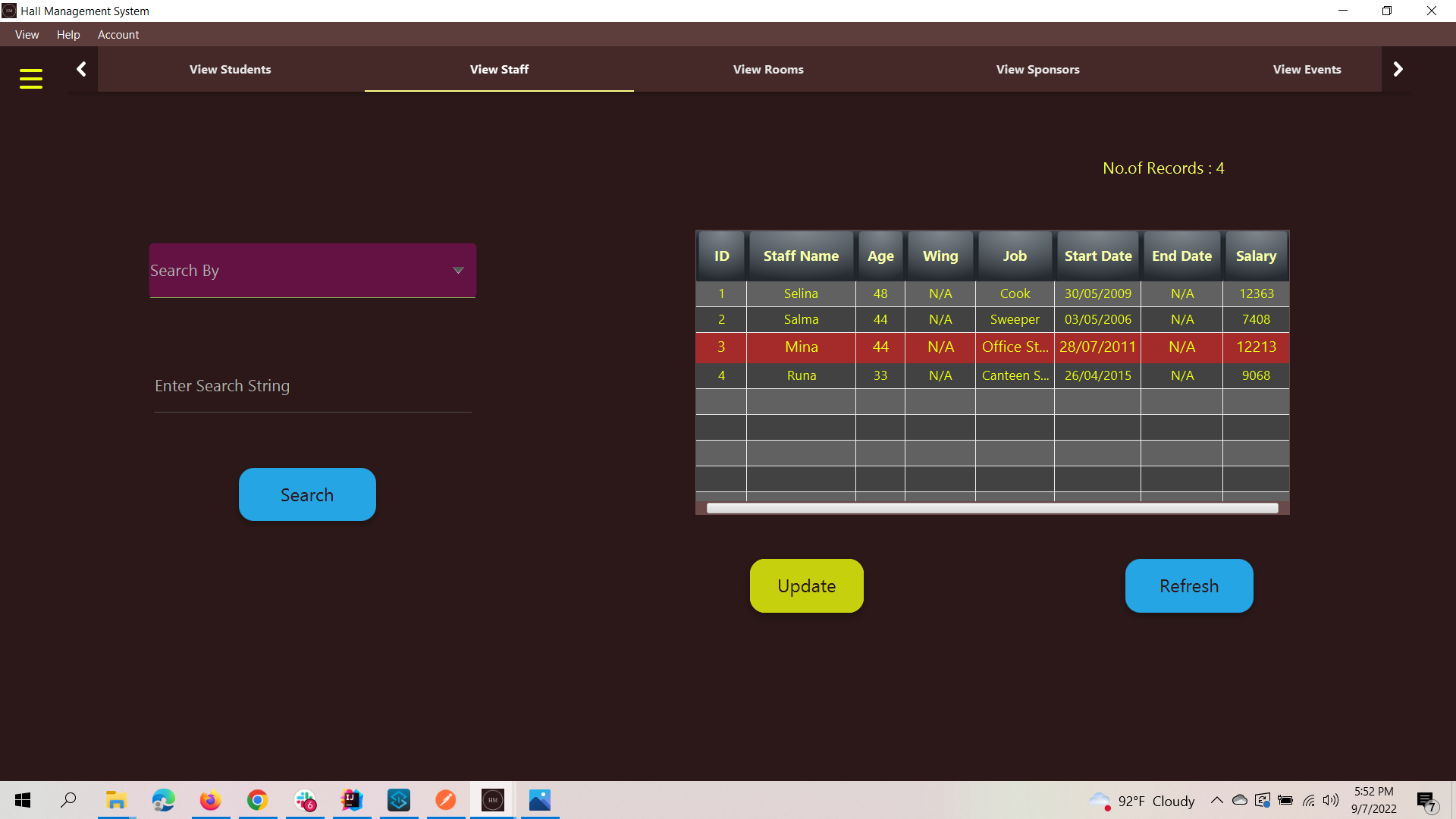Open File Explorer from the taskbar
The image size is (1456, 819).
click(x=115, y=800)
